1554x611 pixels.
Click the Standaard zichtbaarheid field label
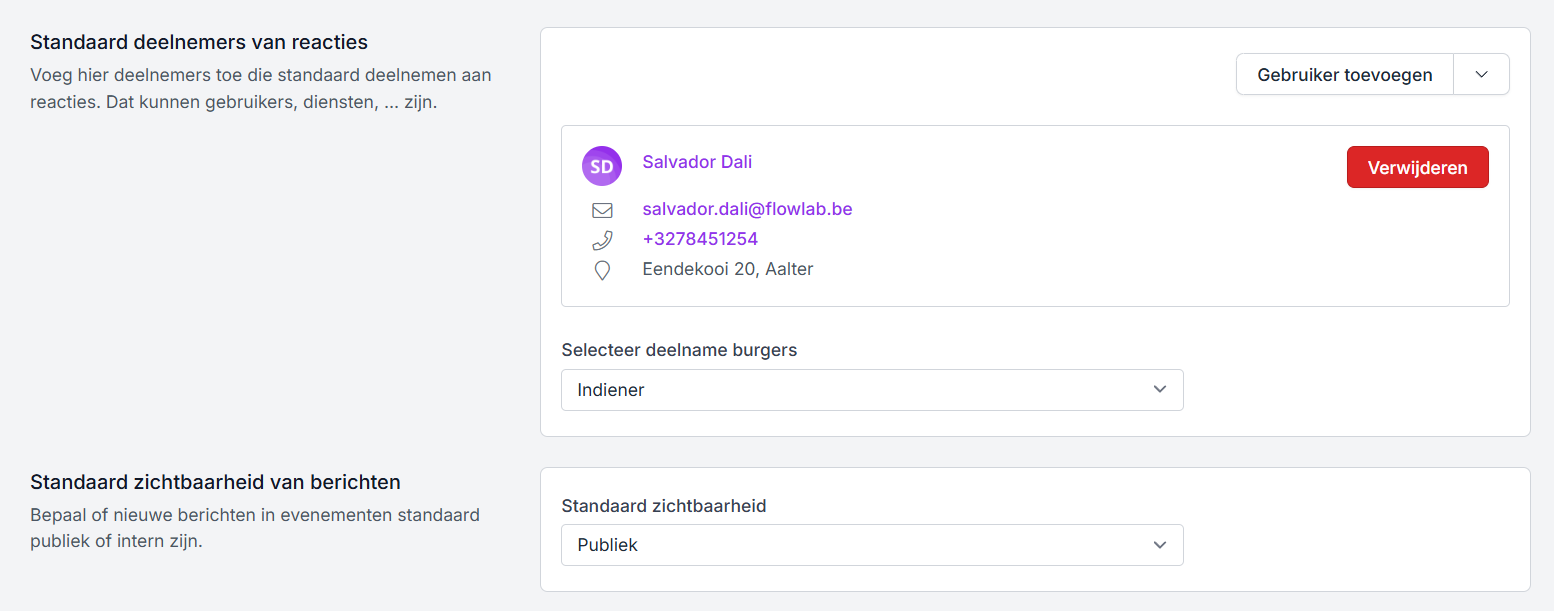click(663, 506)
